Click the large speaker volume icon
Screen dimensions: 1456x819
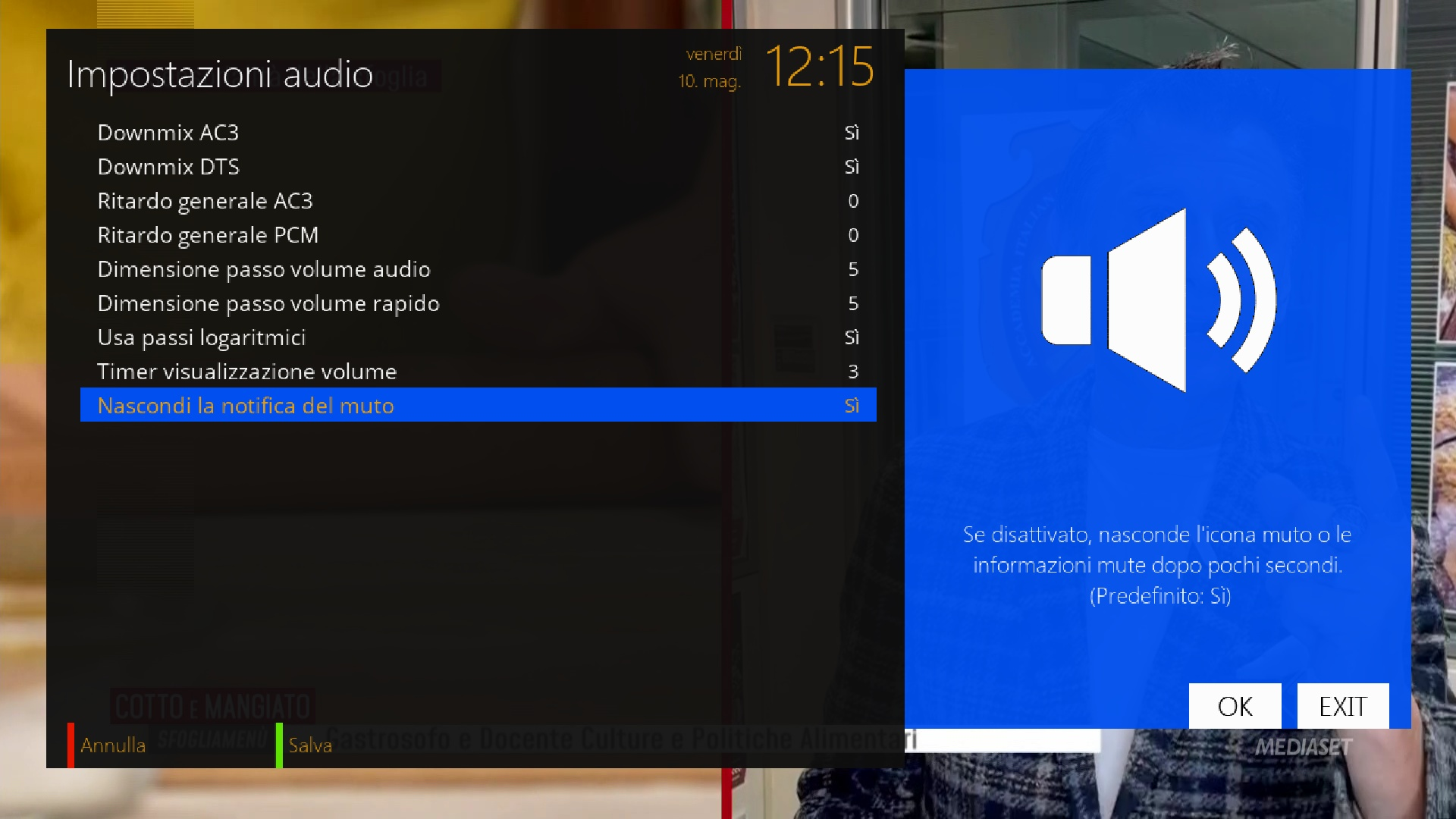1158,300
